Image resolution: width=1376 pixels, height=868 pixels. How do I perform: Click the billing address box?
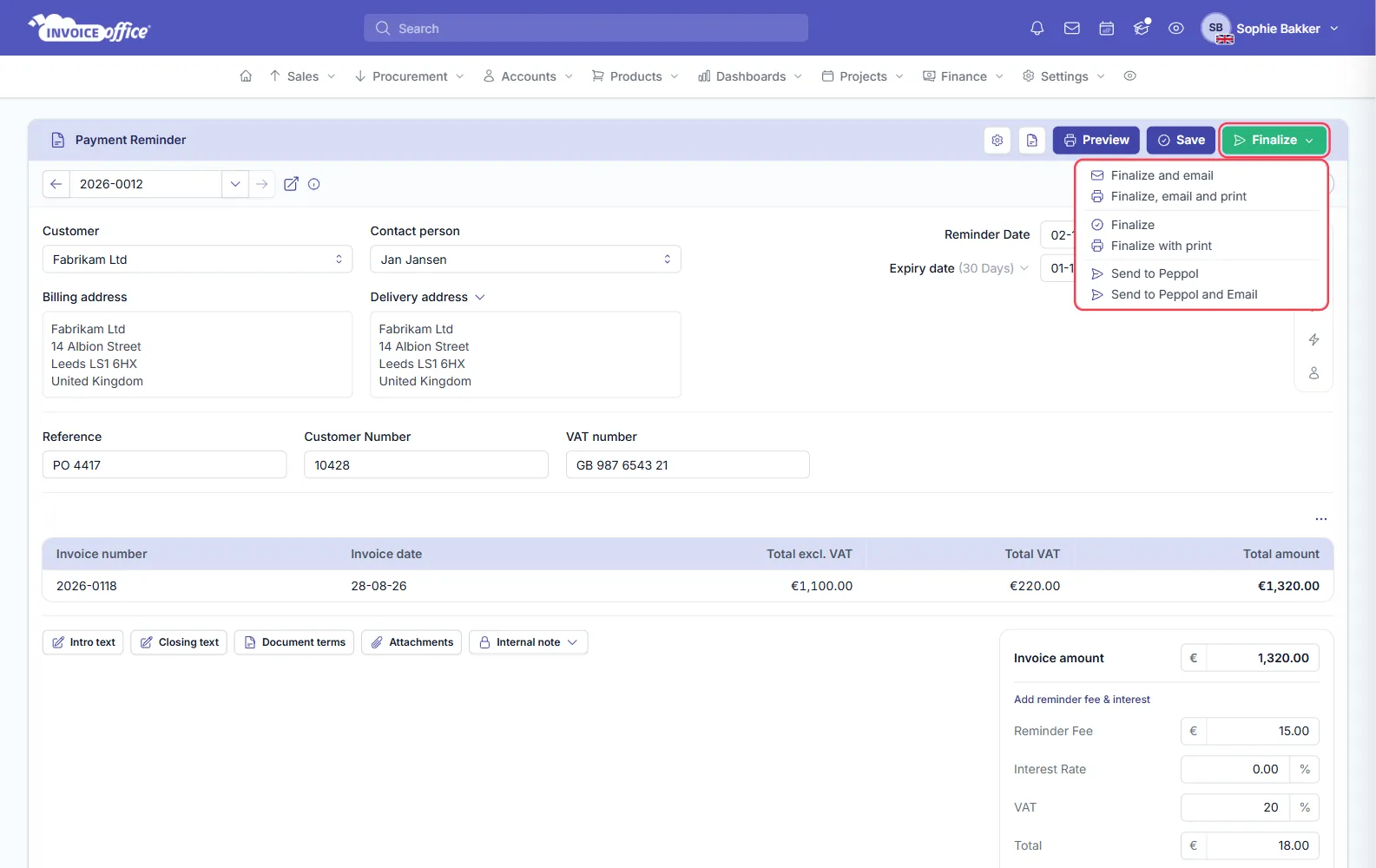[x=197, y=354]
